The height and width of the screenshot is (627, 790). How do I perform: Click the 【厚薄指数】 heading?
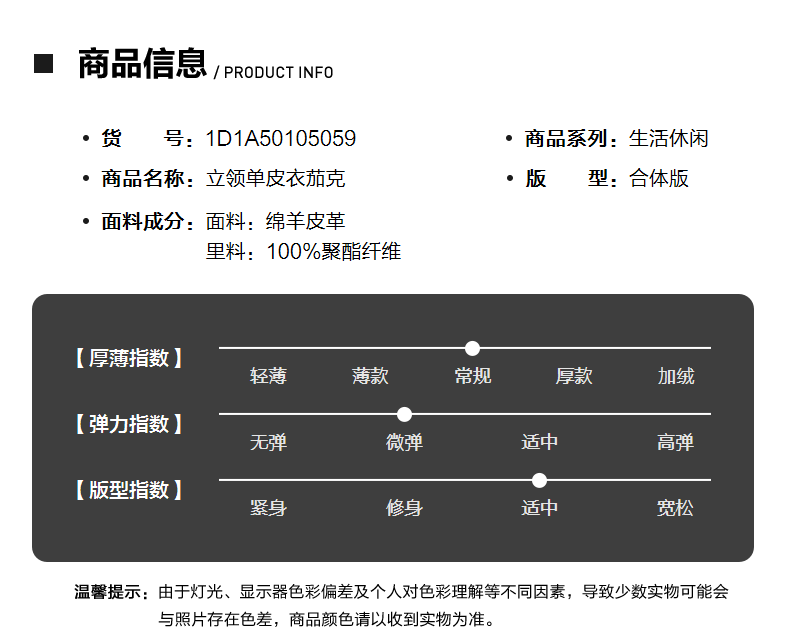pyautogui.click(x=128, y=358)
